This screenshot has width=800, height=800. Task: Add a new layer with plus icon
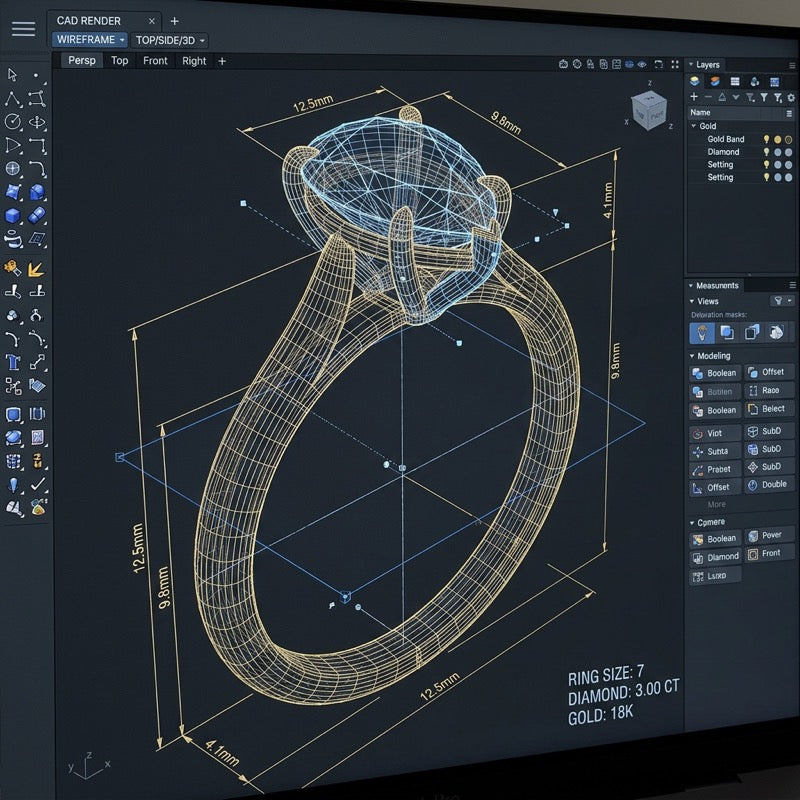694,96
